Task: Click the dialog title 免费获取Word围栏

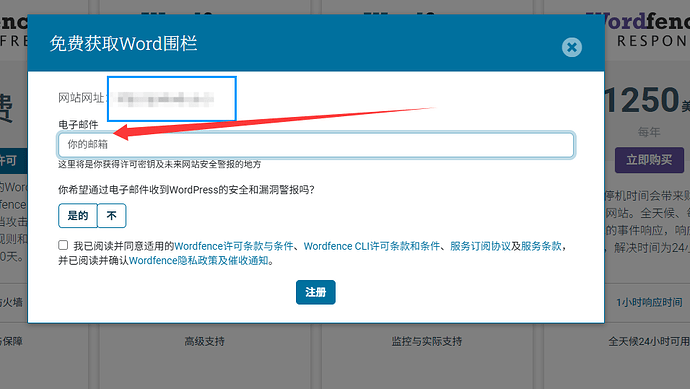Action: click(123, 44)
